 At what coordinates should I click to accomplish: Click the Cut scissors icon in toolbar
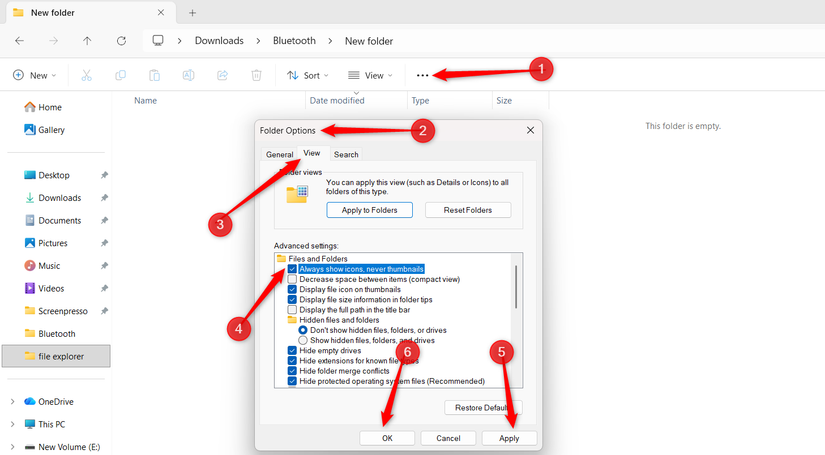click(x=87, y=75)
